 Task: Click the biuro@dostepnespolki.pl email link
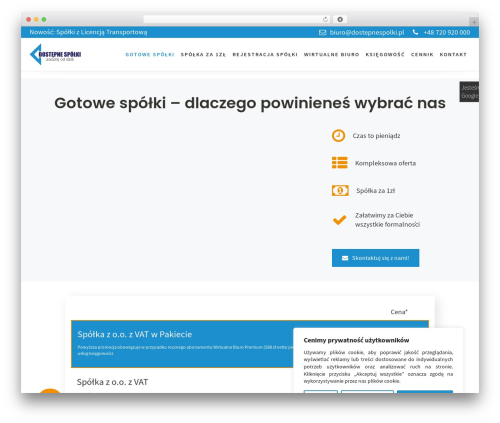click(367, 32)
